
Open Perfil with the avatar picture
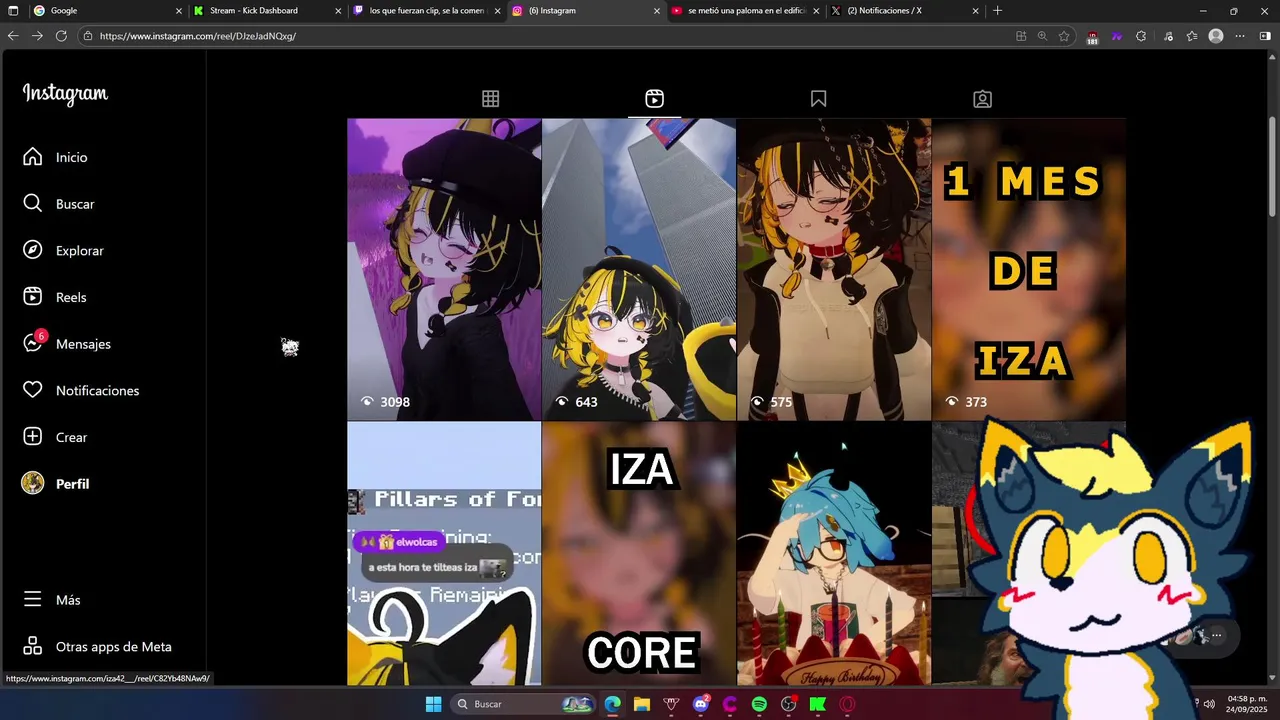click(x=56, y=484)
